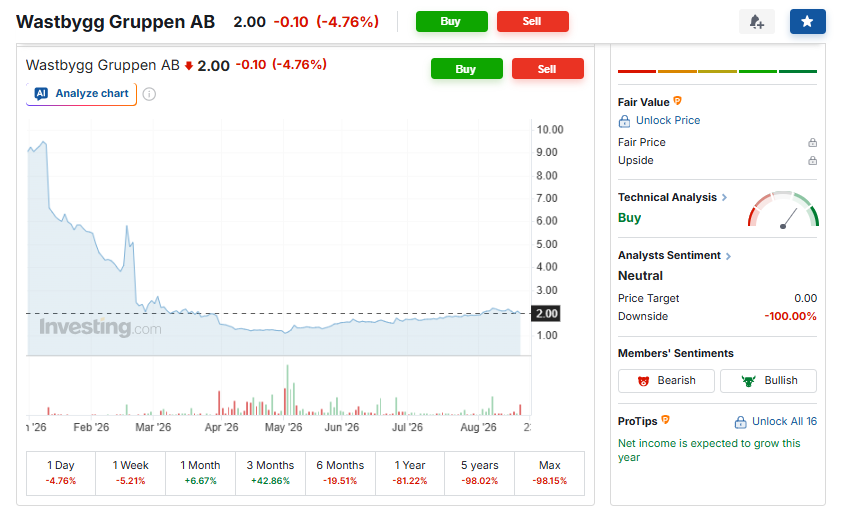Click the red segment of rating bar
The width and height of the screenshot is (846, 521).
coord(637,71)
